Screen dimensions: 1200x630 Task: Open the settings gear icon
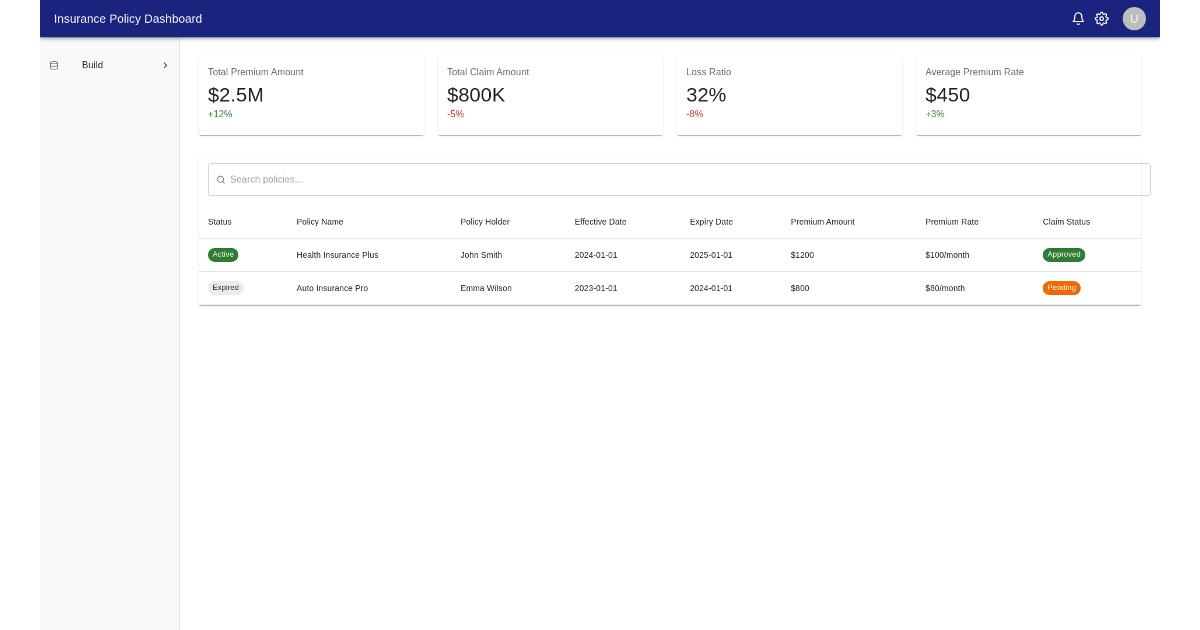click(1102, 19)
